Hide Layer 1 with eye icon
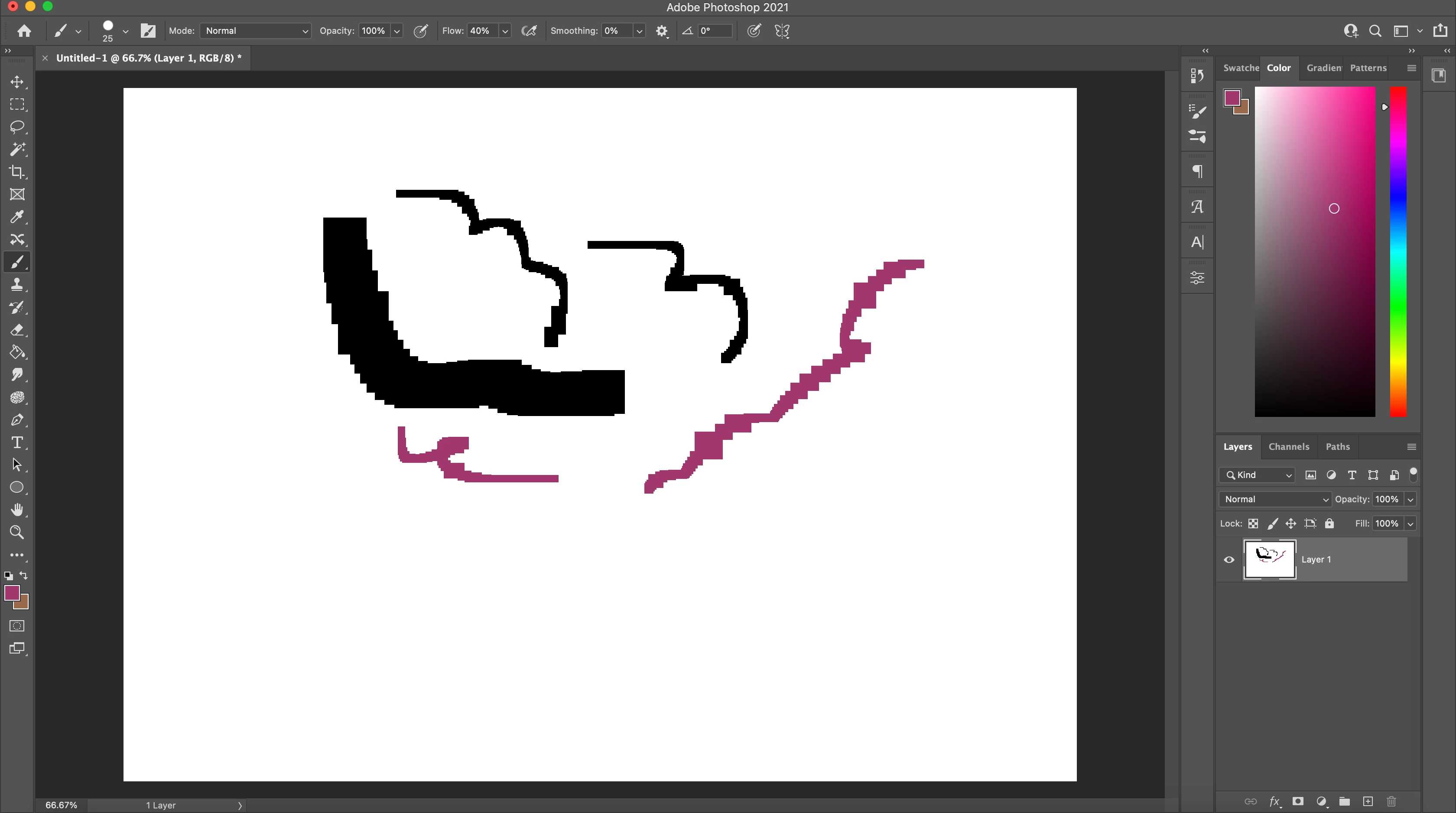1456x813 pixels. click(1229, 560)
